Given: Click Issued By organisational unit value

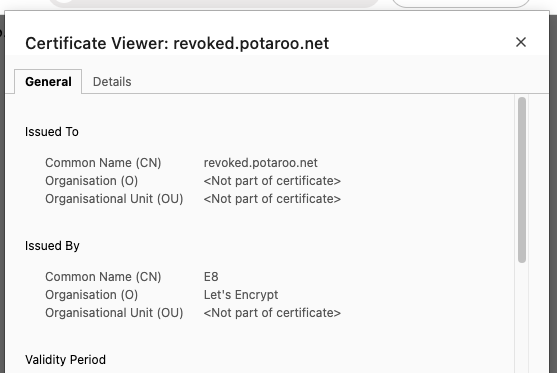Looking at the screenshot, I should [272, 313].
